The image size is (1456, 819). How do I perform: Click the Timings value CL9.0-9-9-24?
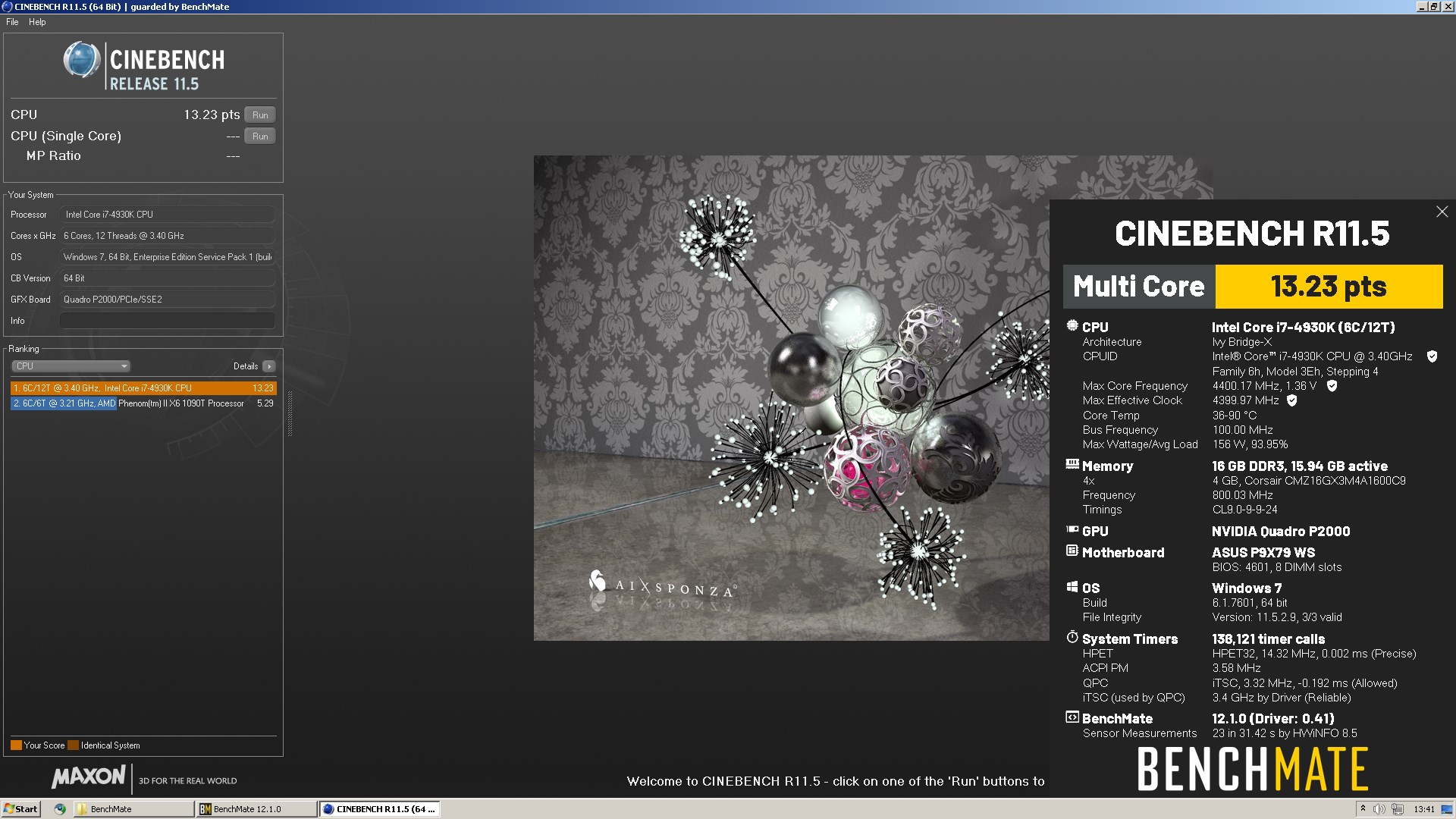click(x=1244, y=510)
